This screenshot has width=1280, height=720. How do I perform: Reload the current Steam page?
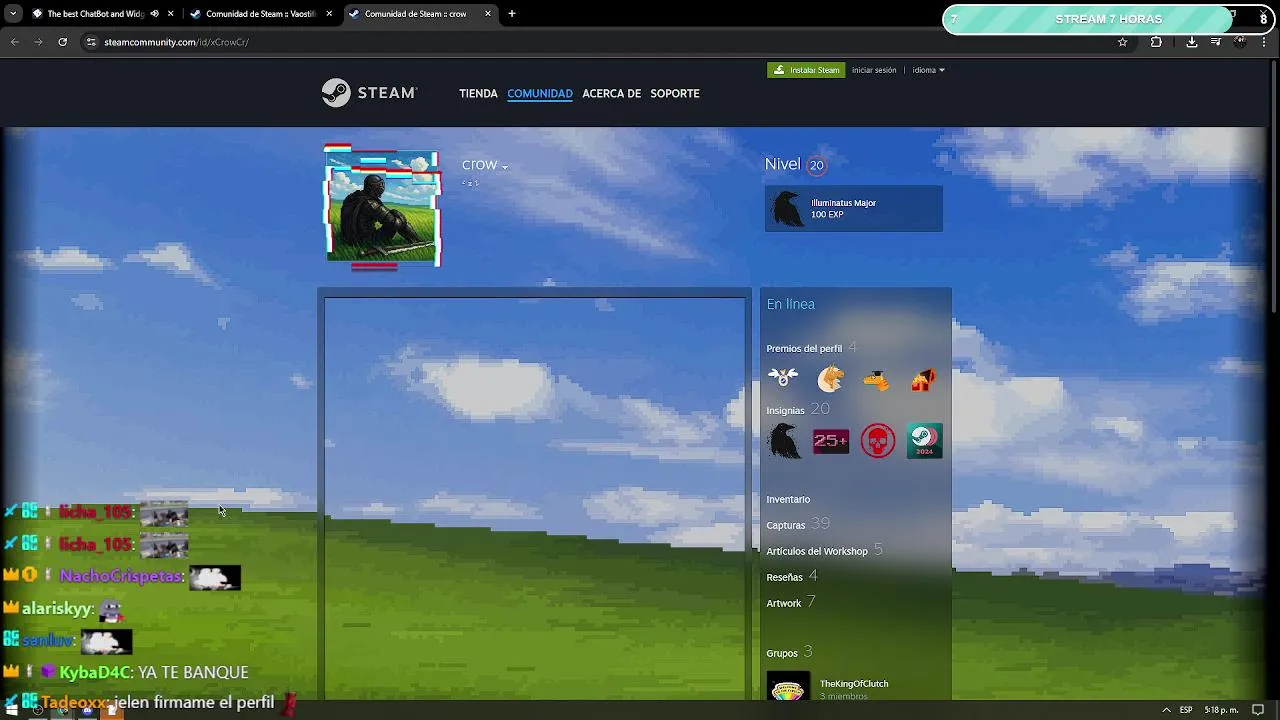click(x=62, y=42)
